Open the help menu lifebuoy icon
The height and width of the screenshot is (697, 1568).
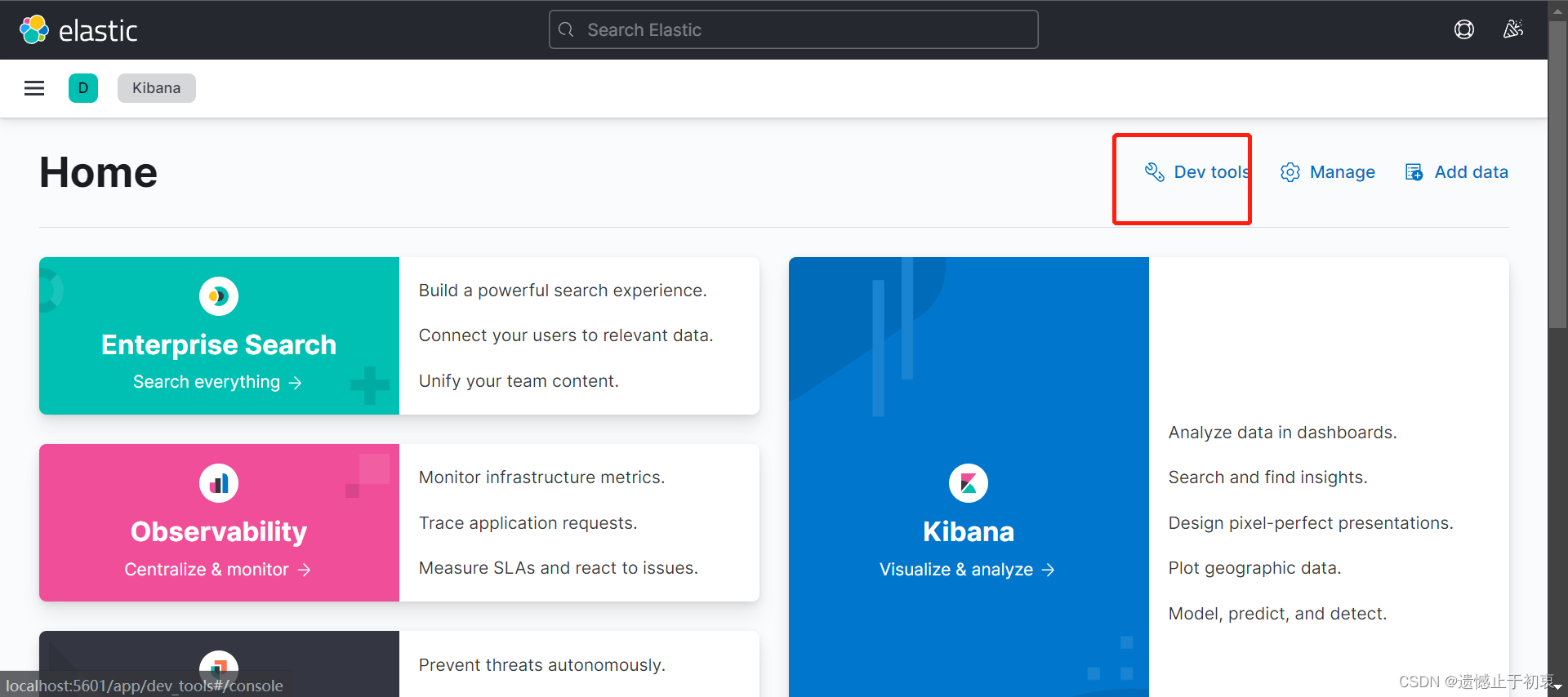click(1464, 30)
